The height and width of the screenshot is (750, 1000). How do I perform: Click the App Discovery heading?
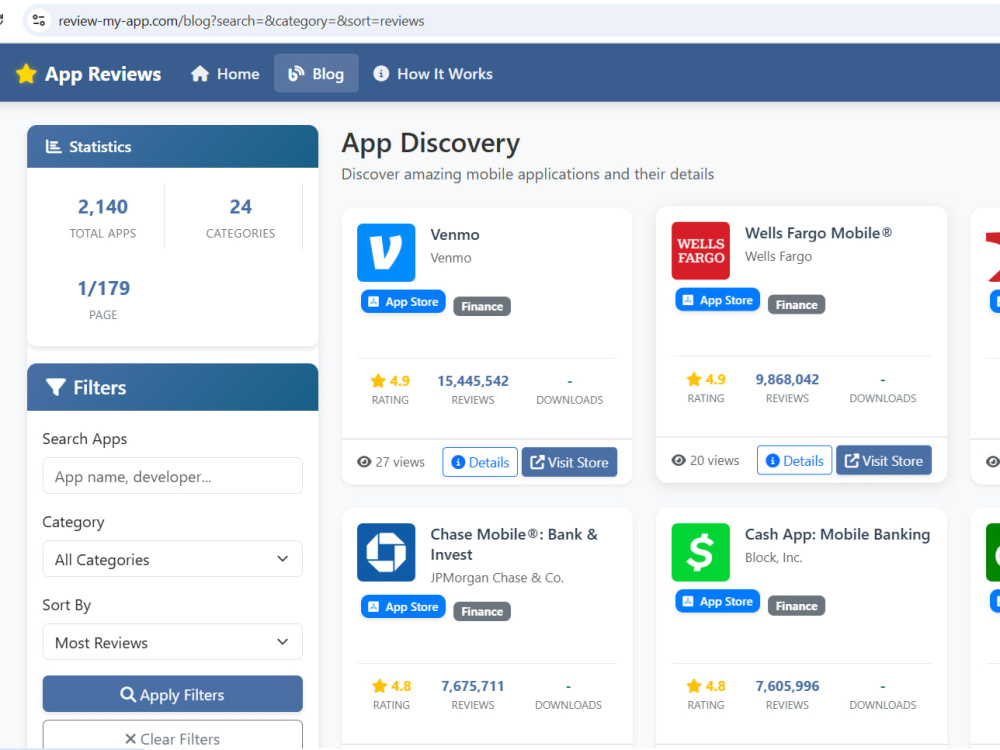430,143
